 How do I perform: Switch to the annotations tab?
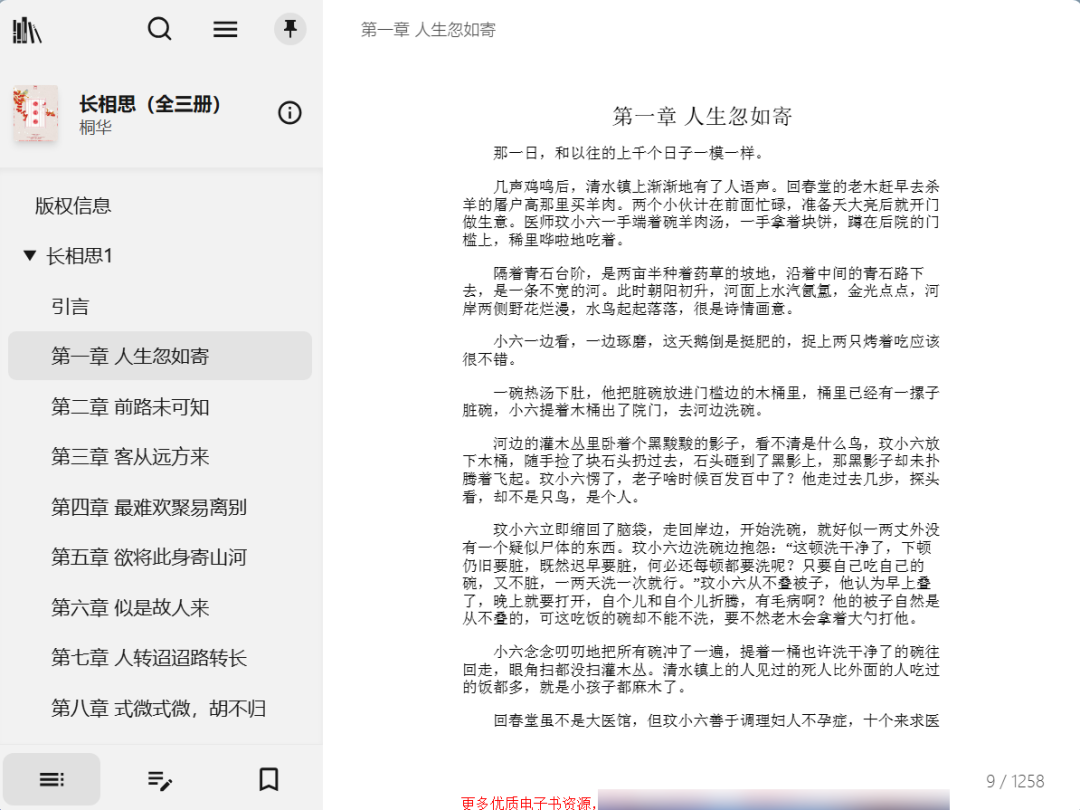(160, 780)
